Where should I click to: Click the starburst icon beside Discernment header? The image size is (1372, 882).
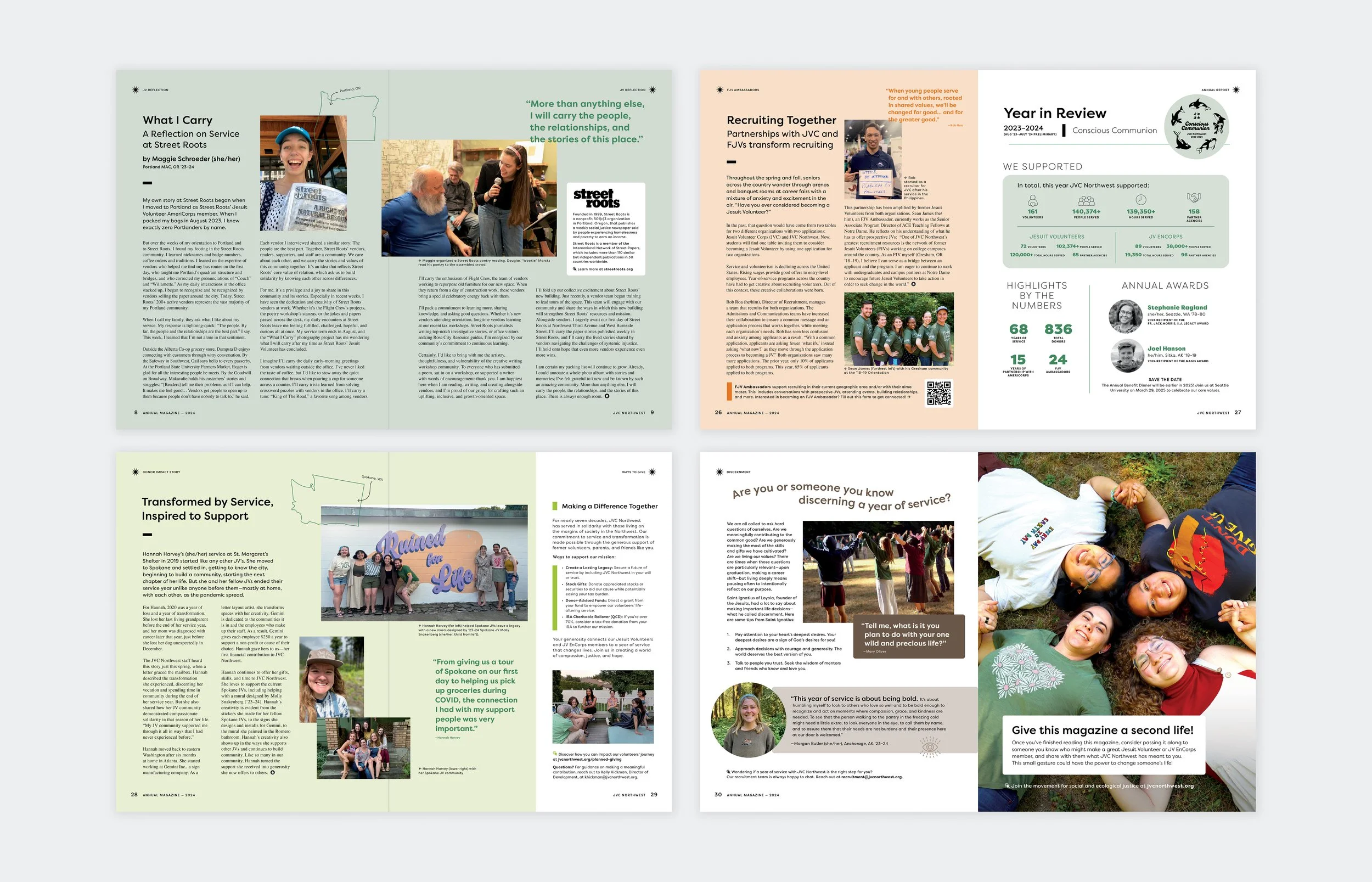point(720,472)
